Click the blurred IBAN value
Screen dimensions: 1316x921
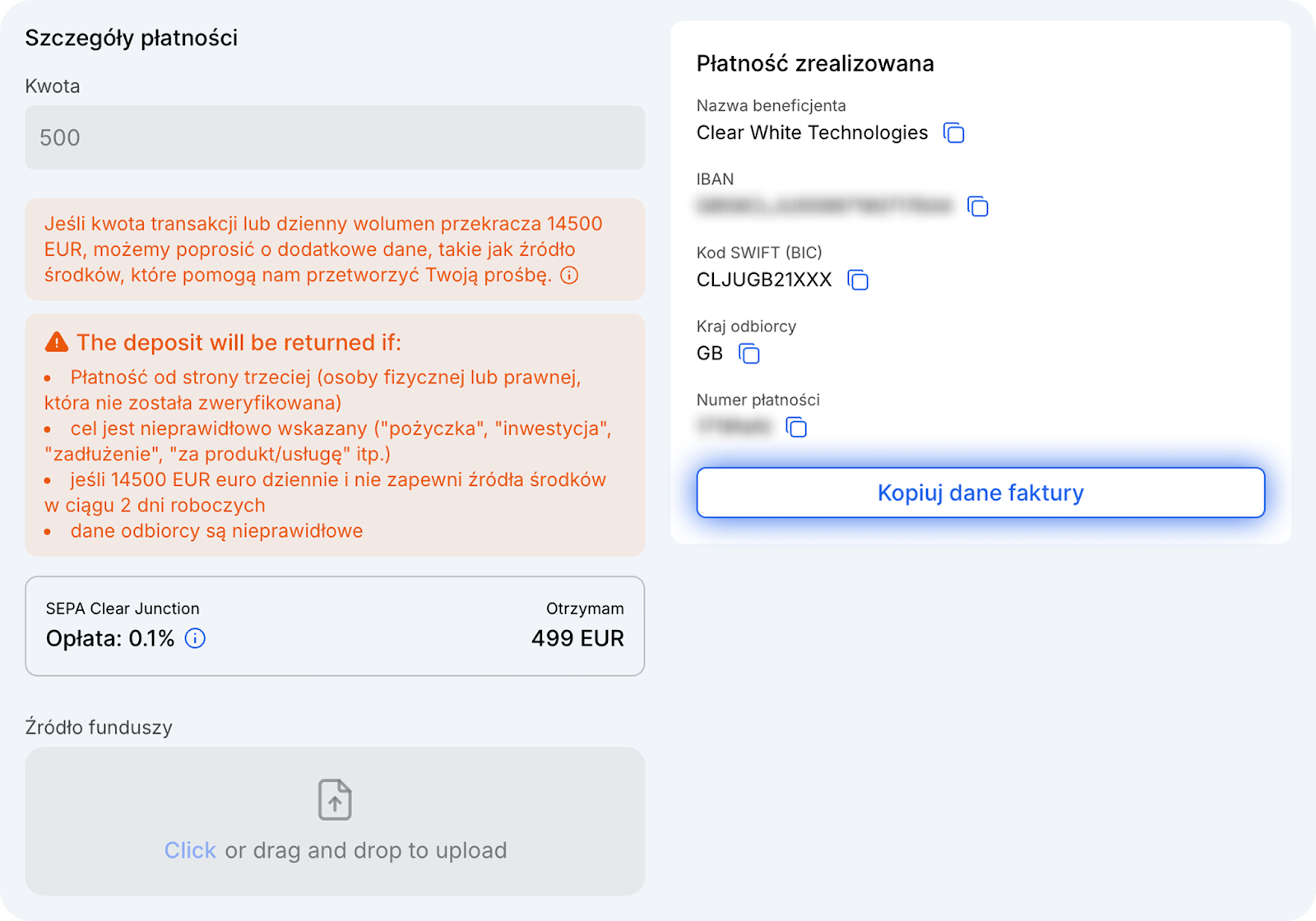(x=825, y=206)
